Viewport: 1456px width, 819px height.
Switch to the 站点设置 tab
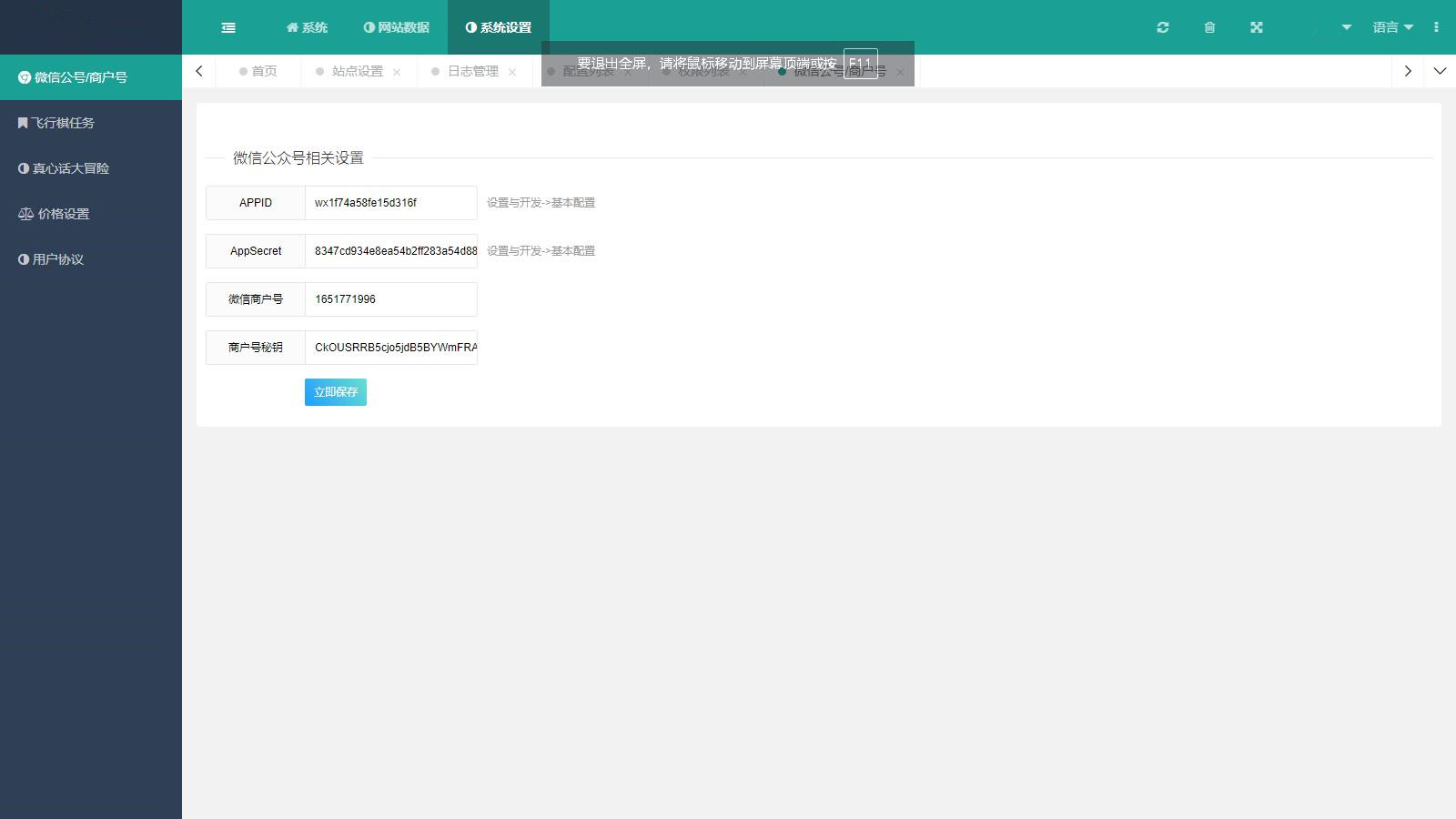357,71
